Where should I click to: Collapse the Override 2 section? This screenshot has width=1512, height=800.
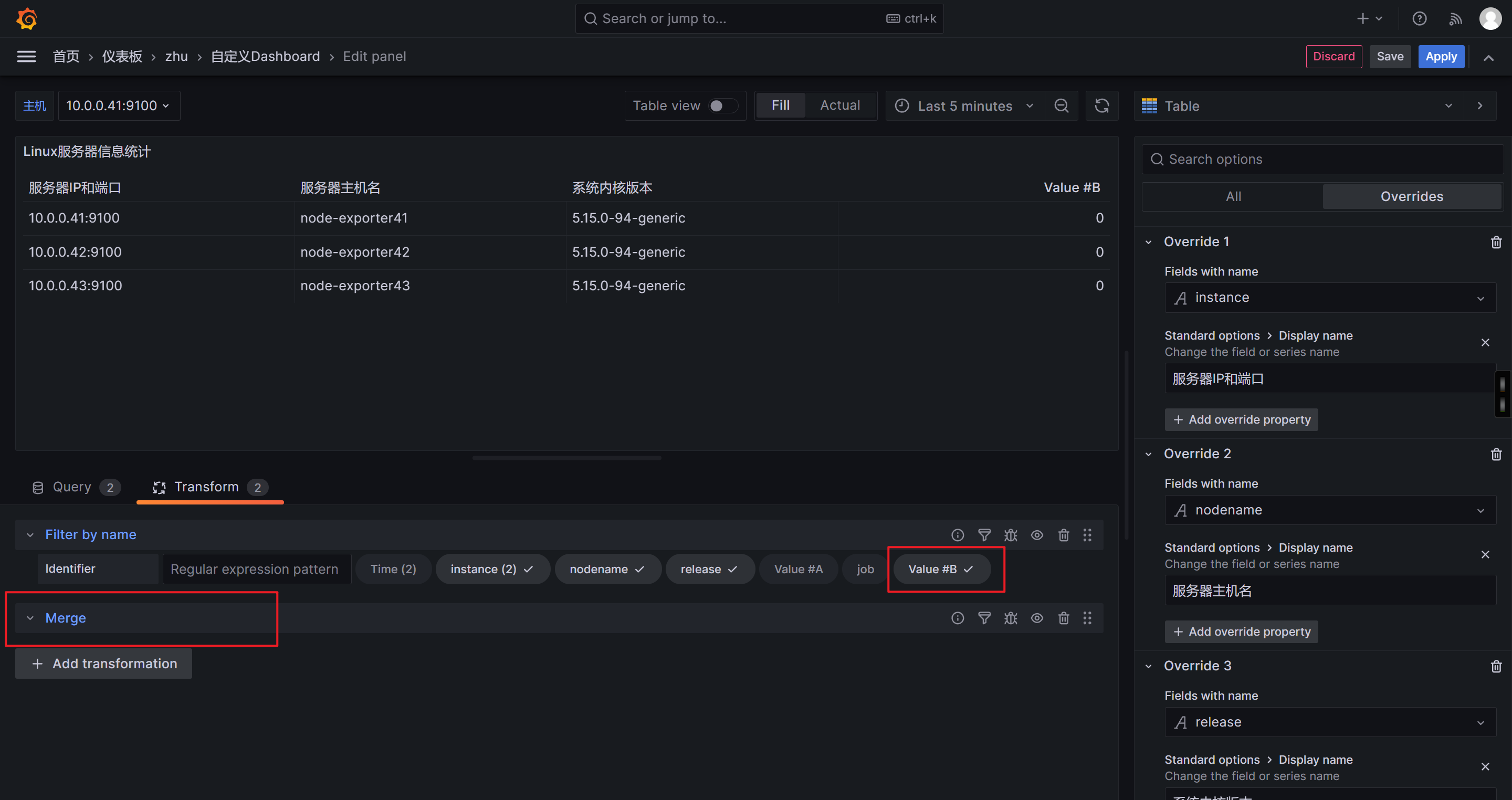pyautogui.click(x=1149, y=454)
